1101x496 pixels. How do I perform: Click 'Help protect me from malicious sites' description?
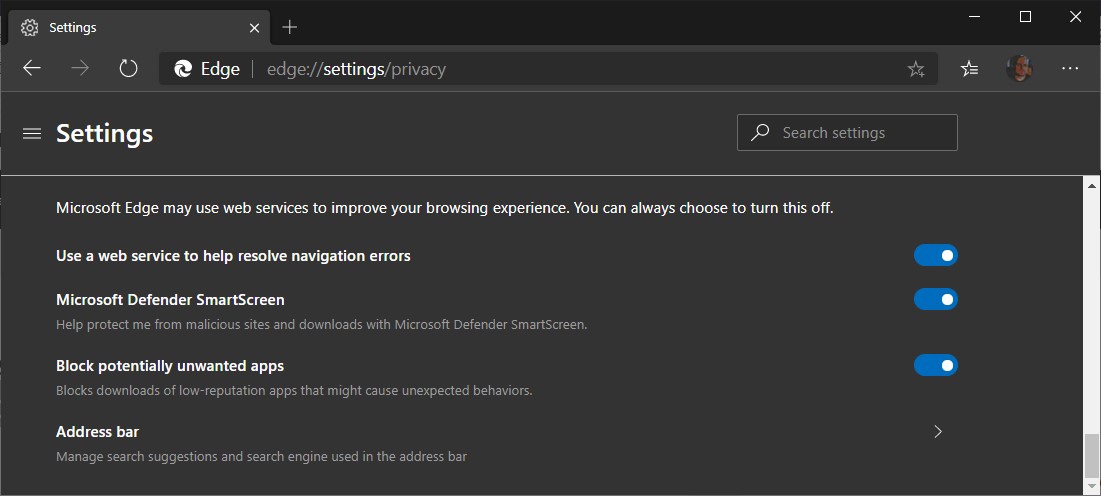322,325
